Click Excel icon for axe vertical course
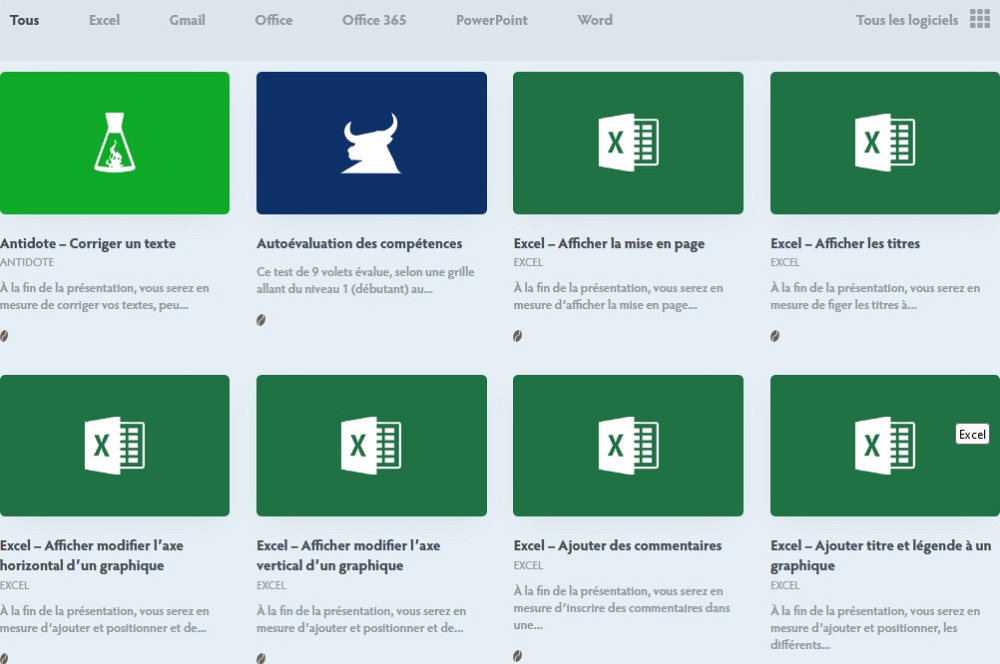 tap(371, 446)
